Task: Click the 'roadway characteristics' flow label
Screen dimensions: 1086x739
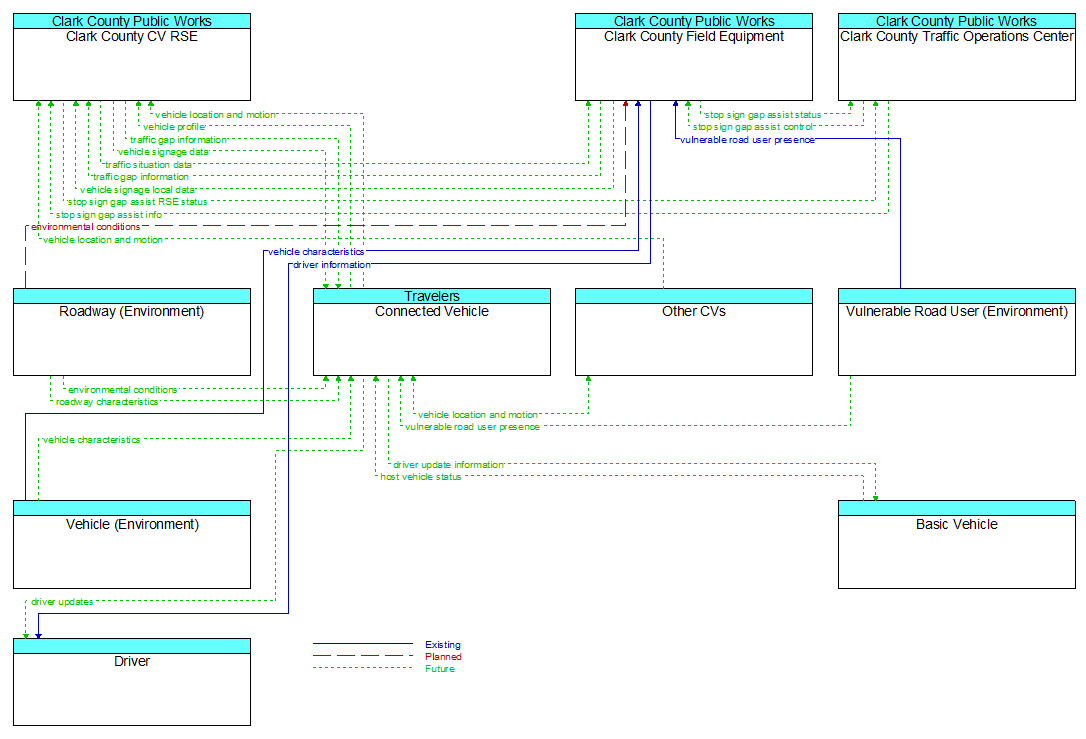Action: [x=107, y=402]
